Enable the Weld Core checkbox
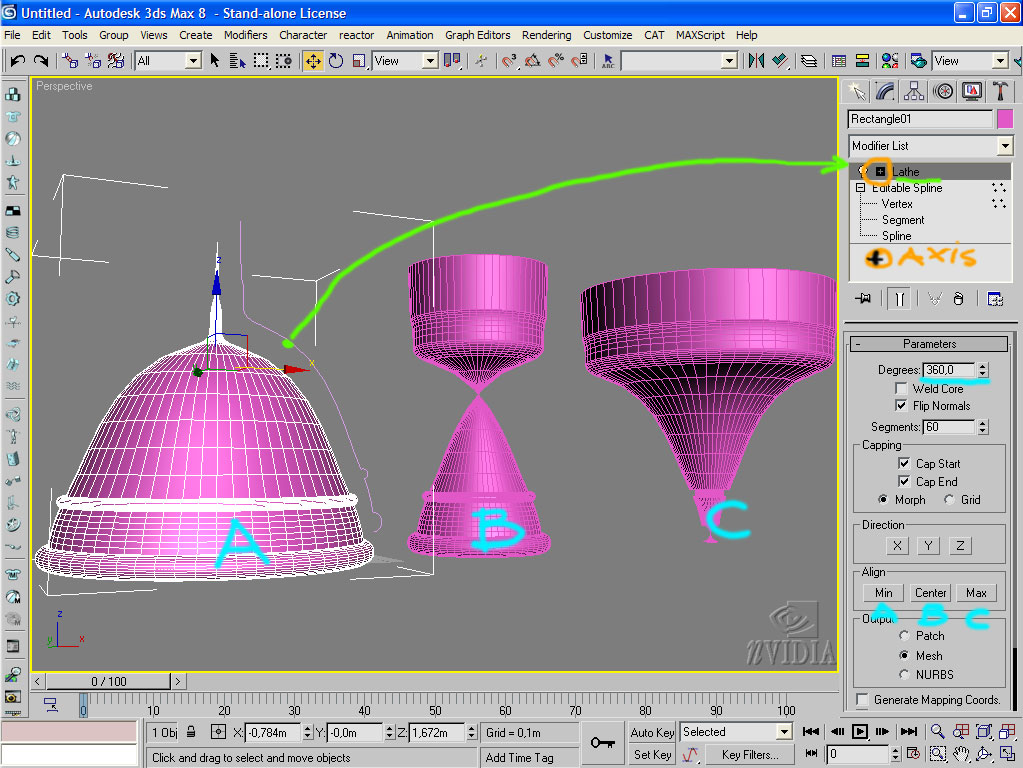The image size is (1023, 768). pos(901,388)
